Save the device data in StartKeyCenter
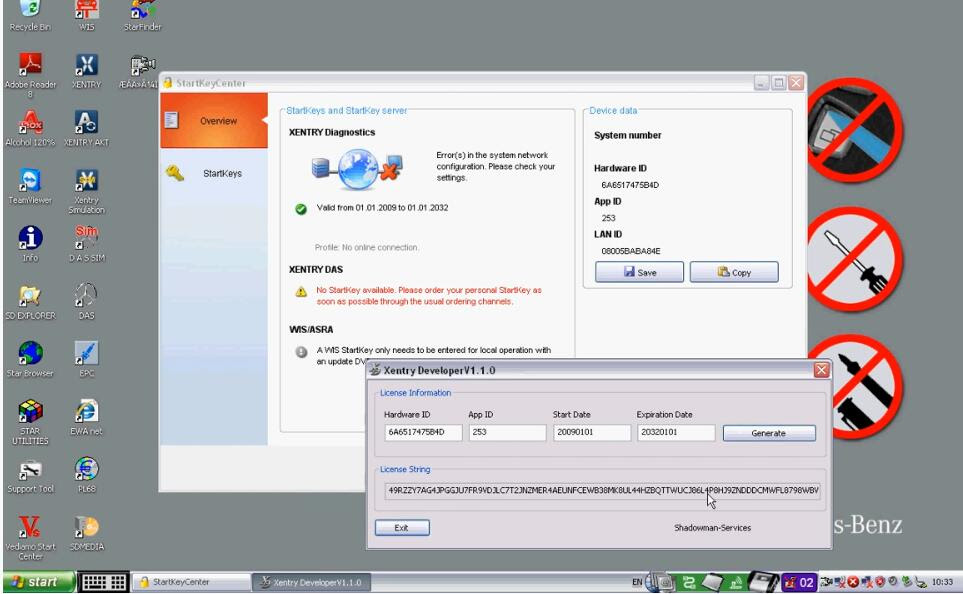This screenshot has height=594, width=963. pyautogui.click(x=639, y=272)
